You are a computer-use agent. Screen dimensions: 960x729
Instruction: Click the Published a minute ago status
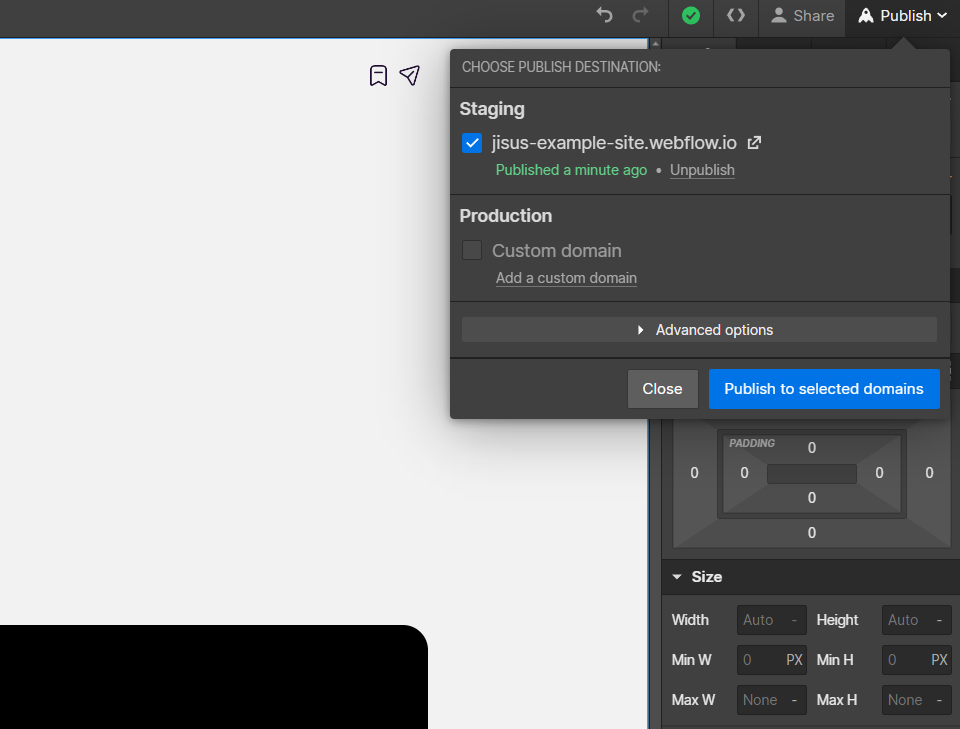point(571,170)
